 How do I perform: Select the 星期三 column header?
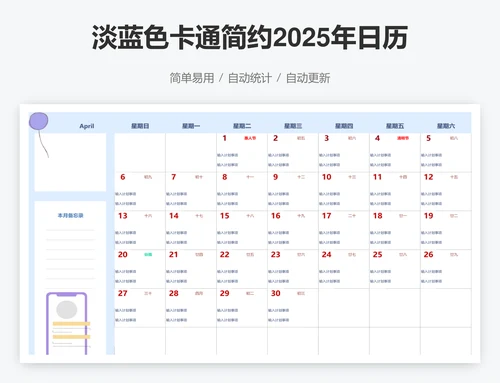pos(293,126)
